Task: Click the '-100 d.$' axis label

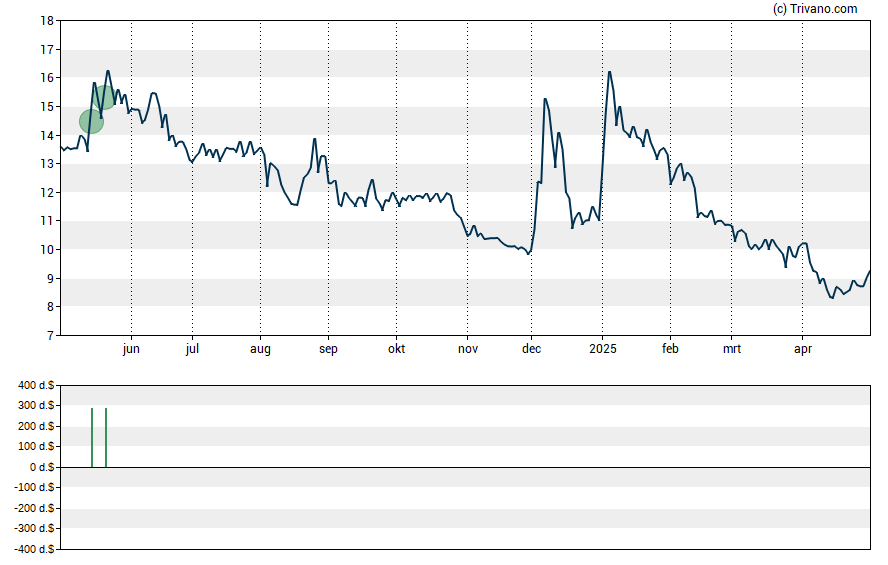Action: click(35, 487)
